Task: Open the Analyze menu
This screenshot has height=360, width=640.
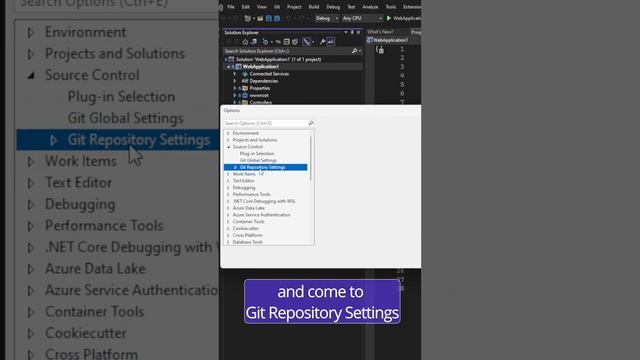Action: point(370,7)
